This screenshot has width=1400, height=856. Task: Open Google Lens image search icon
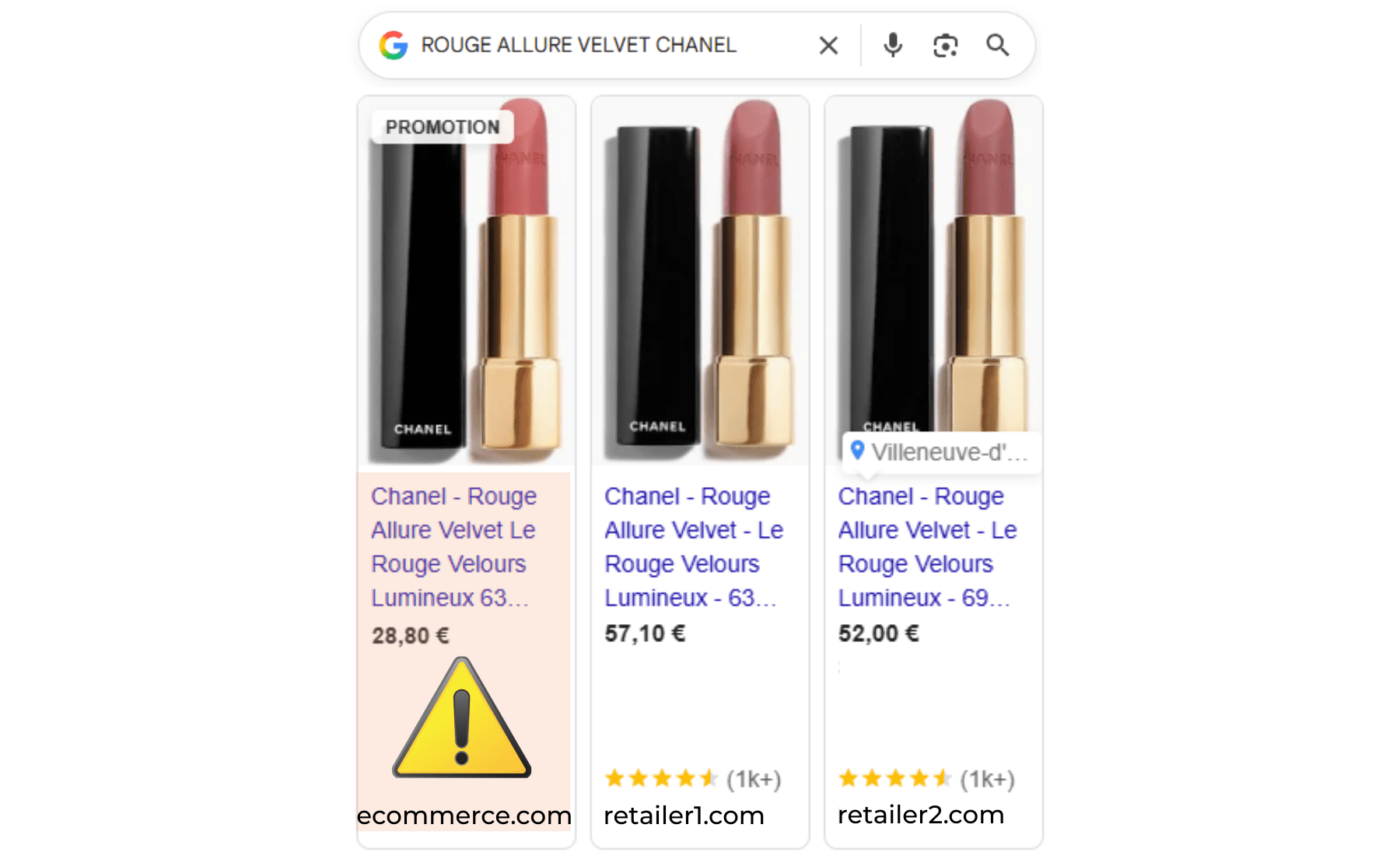[945, 45]
